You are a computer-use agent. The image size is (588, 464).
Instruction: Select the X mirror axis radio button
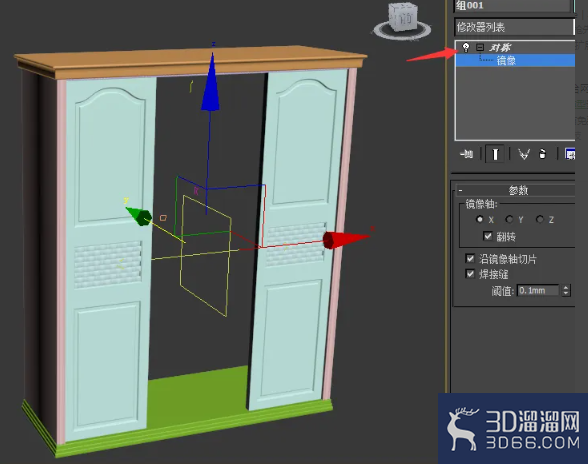479,219
